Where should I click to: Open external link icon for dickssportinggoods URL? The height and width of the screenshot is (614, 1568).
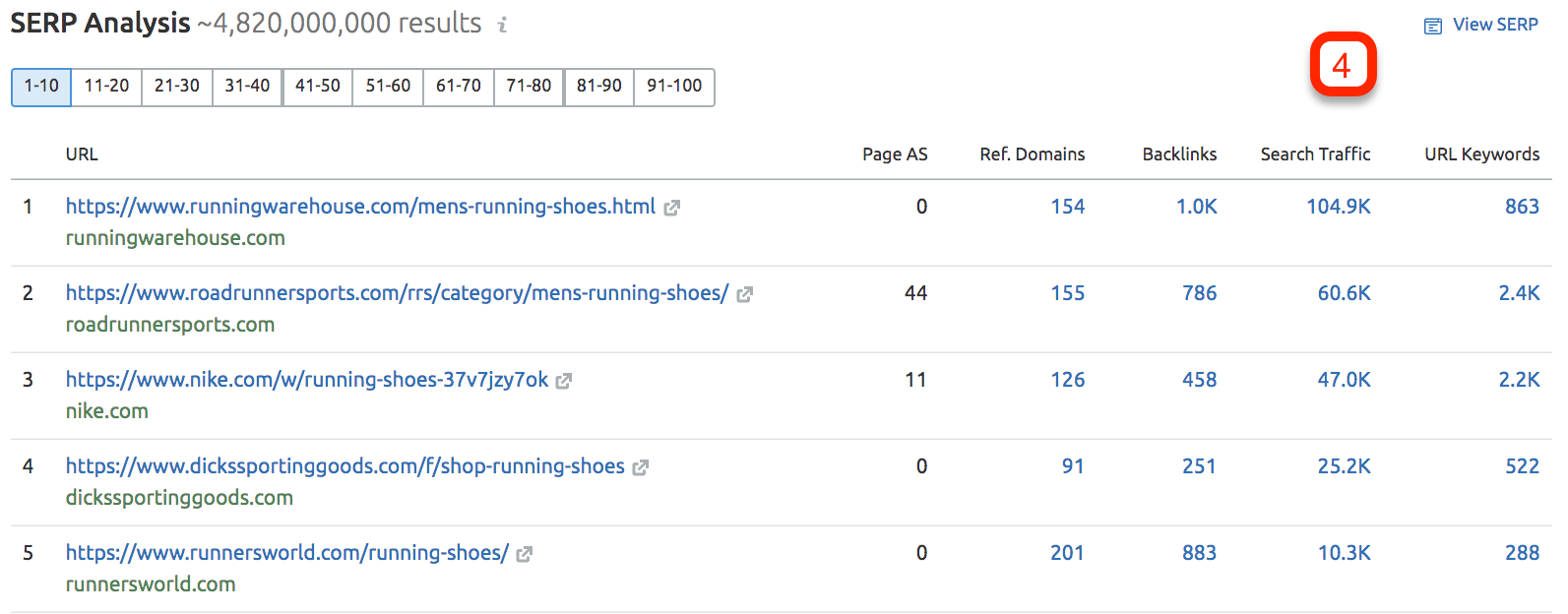[x=640, y=467]
